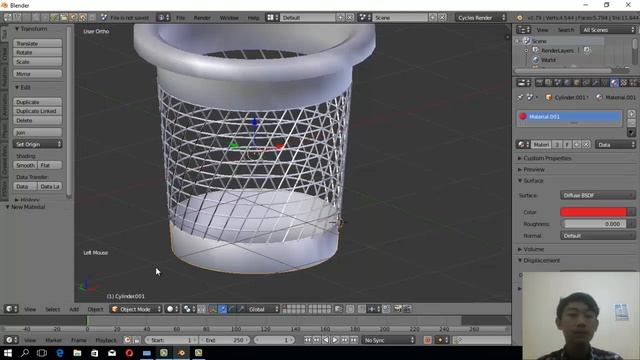
Task: Click the Rotate button
Action: click(x=38, y=52)
